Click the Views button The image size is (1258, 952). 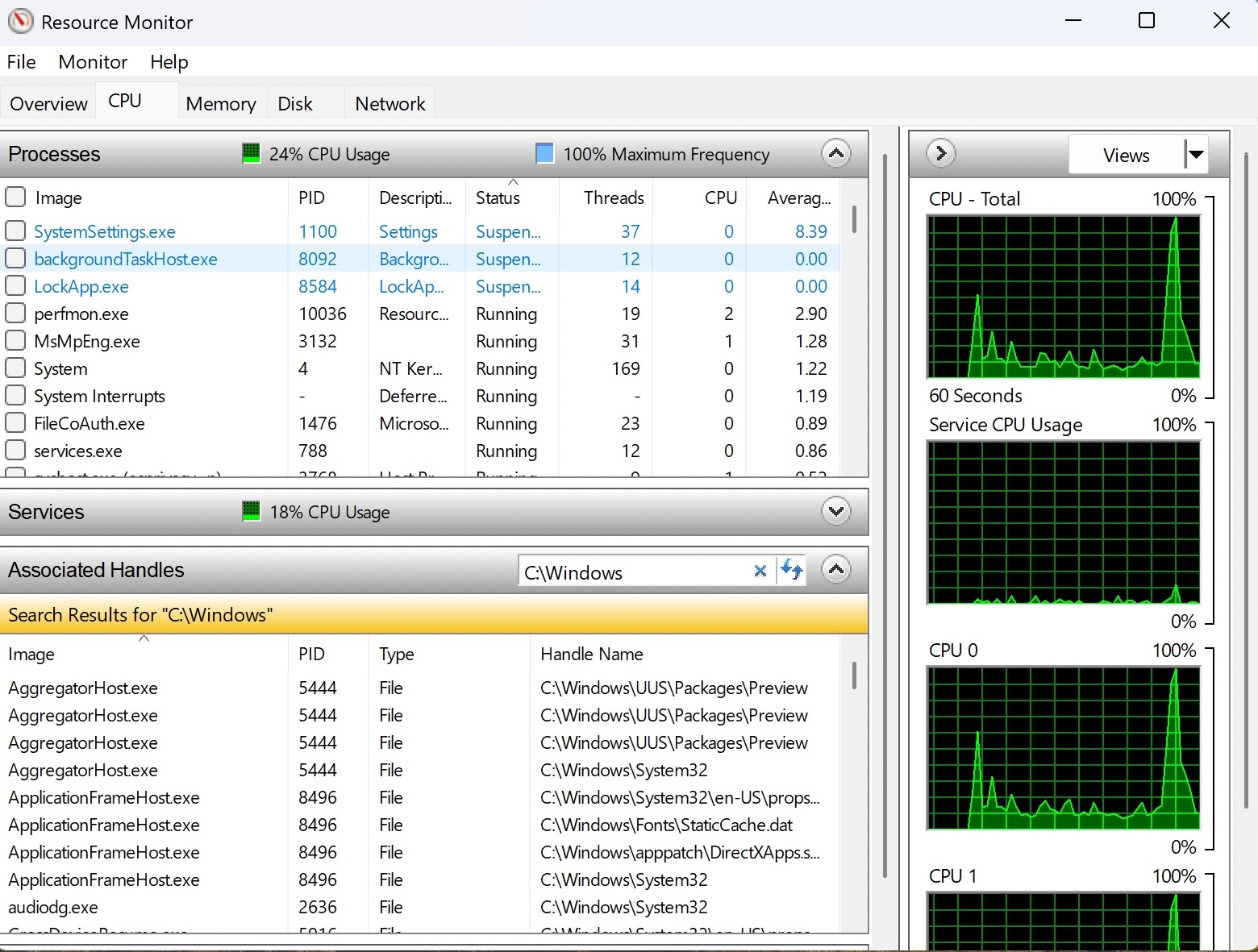click(x=1125, y=154)
